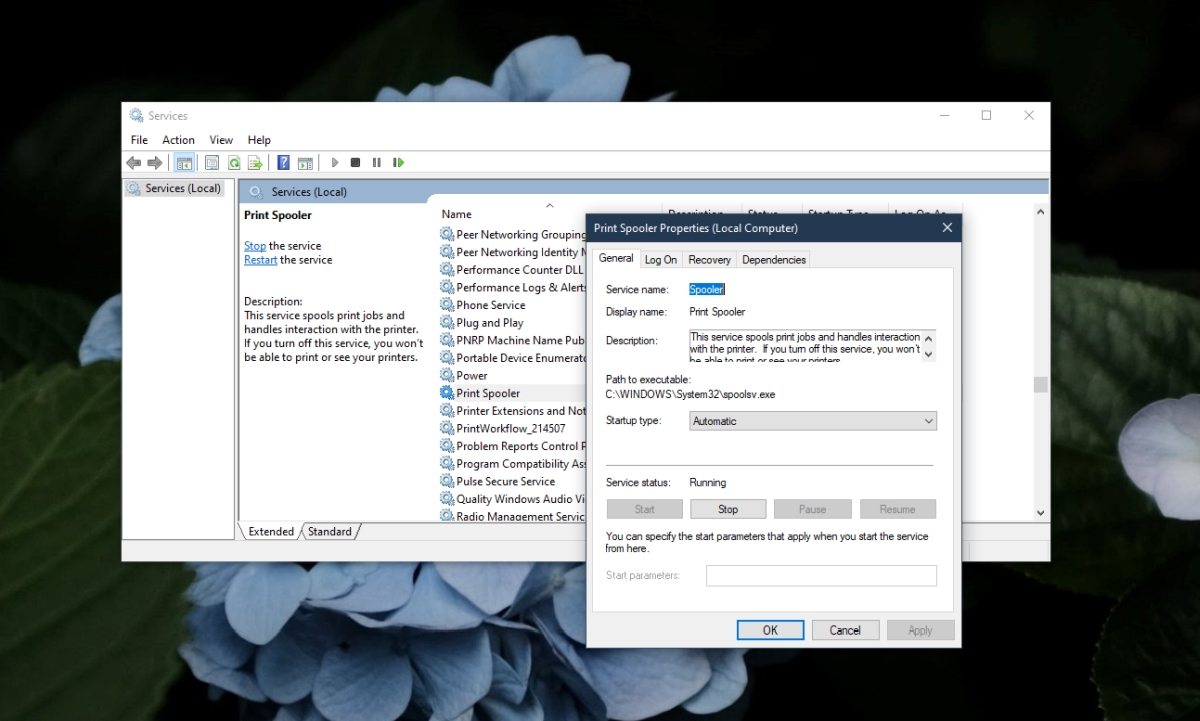Switch to the Dependencies tab
The height and width of the screenshot is (721, 1200).
[x=774, y=260]
